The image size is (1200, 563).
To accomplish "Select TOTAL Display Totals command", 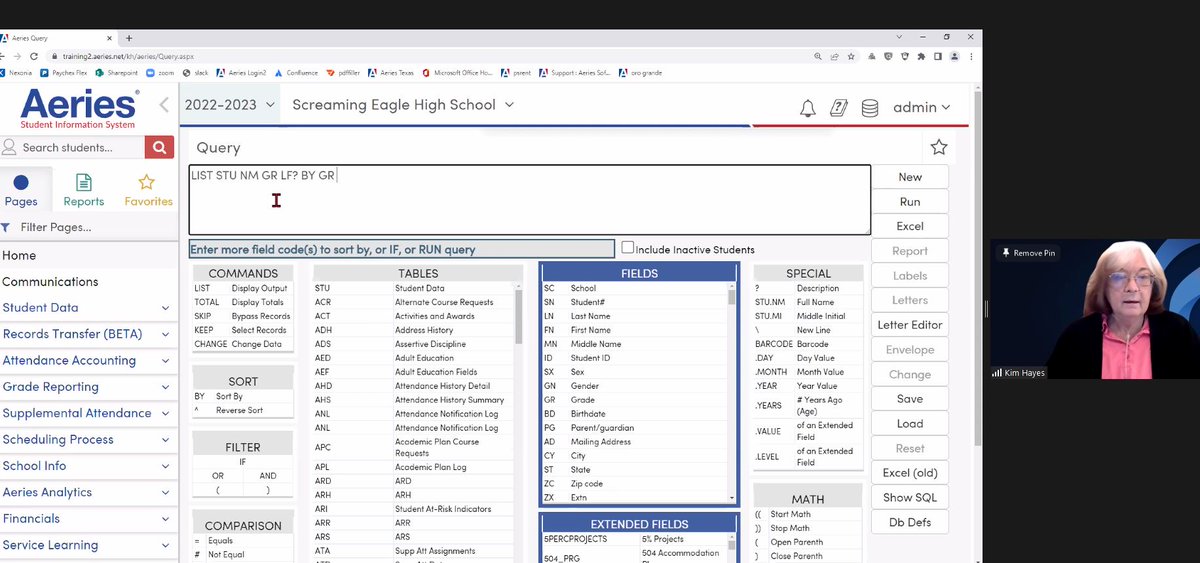I will click(243, 302).
